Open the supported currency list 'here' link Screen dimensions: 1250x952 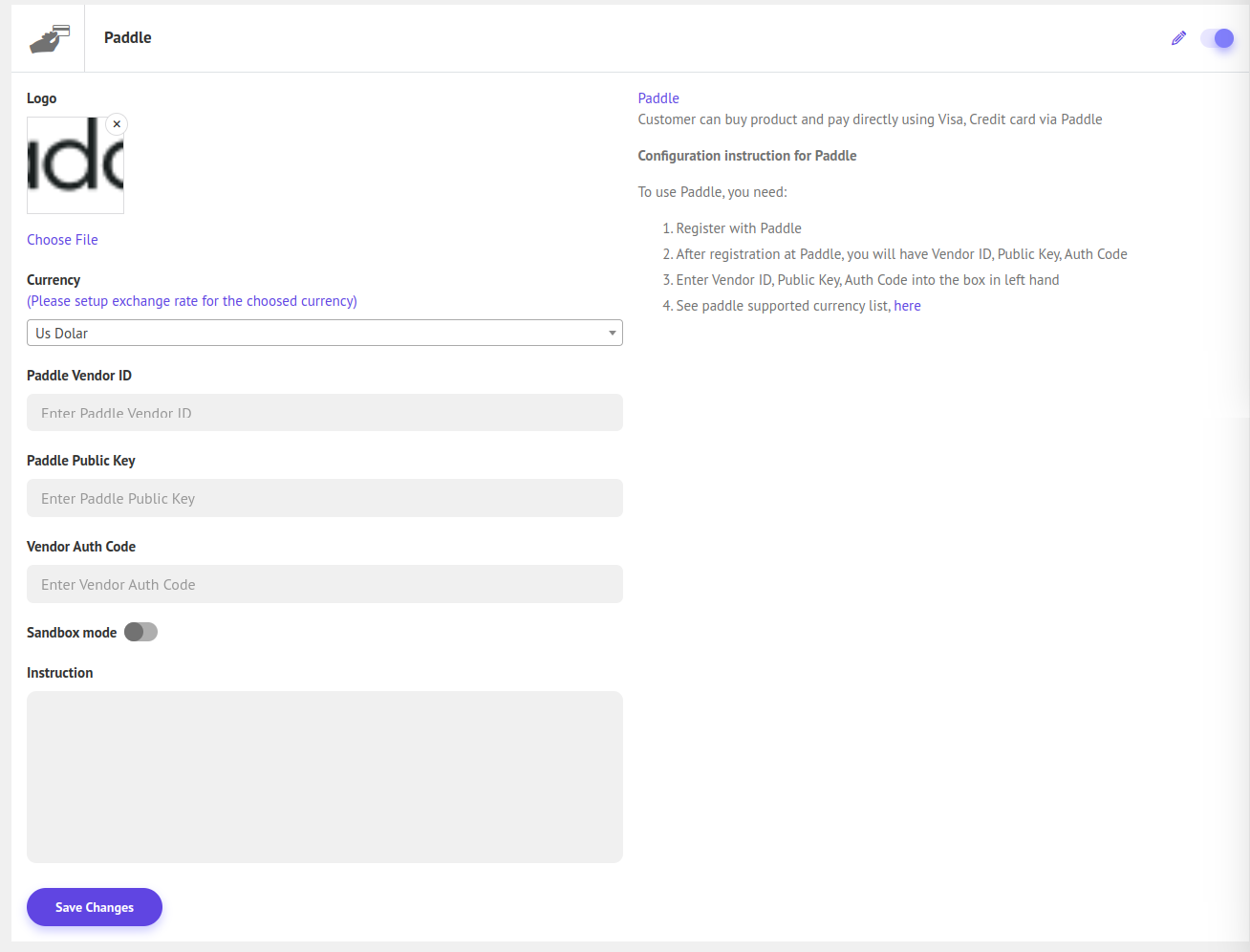[x=907, y=306]
